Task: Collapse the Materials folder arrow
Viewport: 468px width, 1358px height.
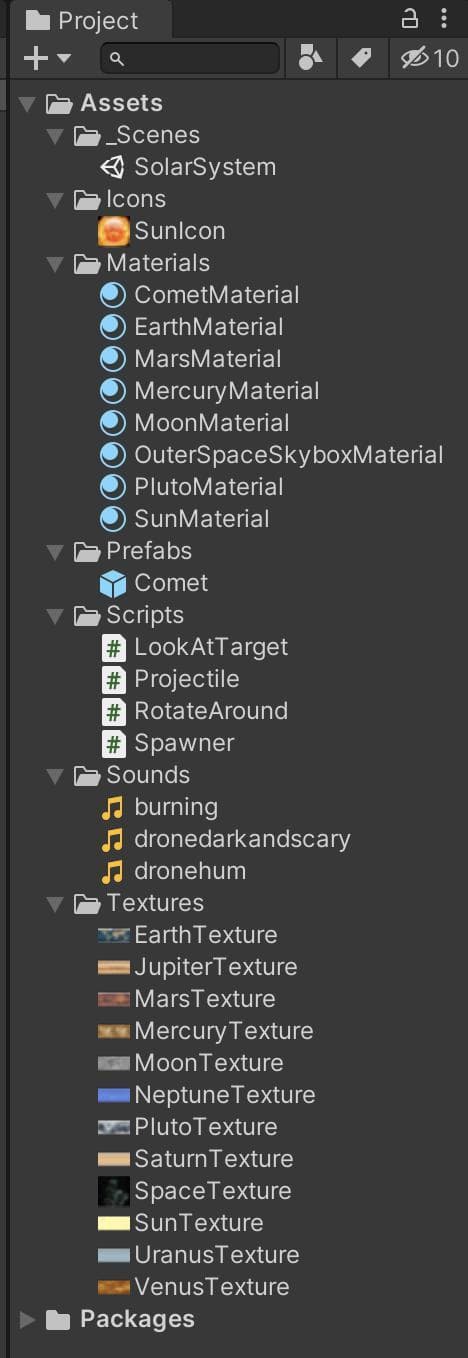Action: click(55, 263)
